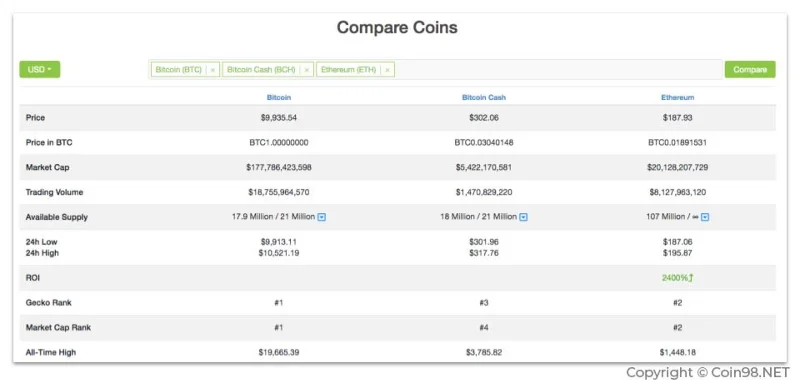Expand Bitcoin available supply details arrow
800x383 pixels.
321,217
